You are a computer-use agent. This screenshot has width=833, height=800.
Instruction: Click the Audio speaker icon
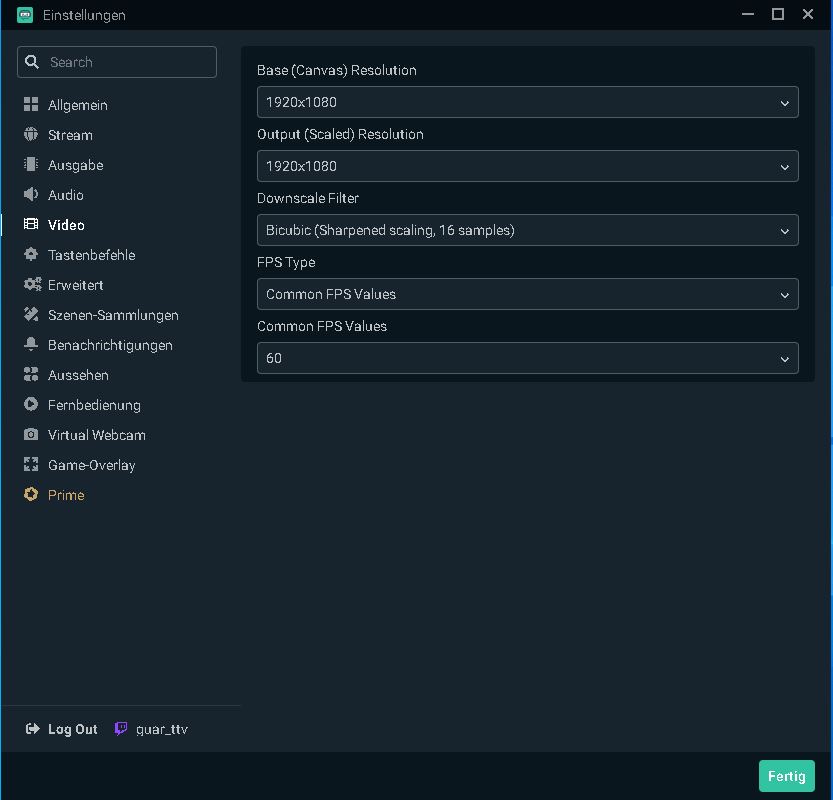click(x=31, y=195)
